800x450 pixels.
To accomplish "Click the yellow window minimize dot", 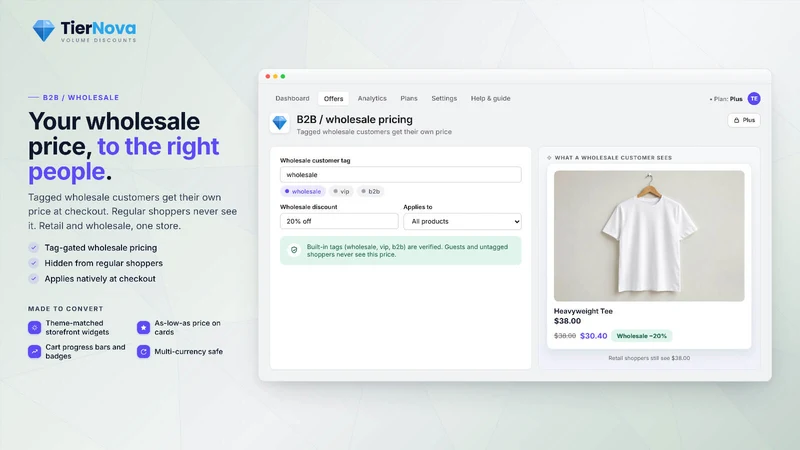I will [276, 77].
